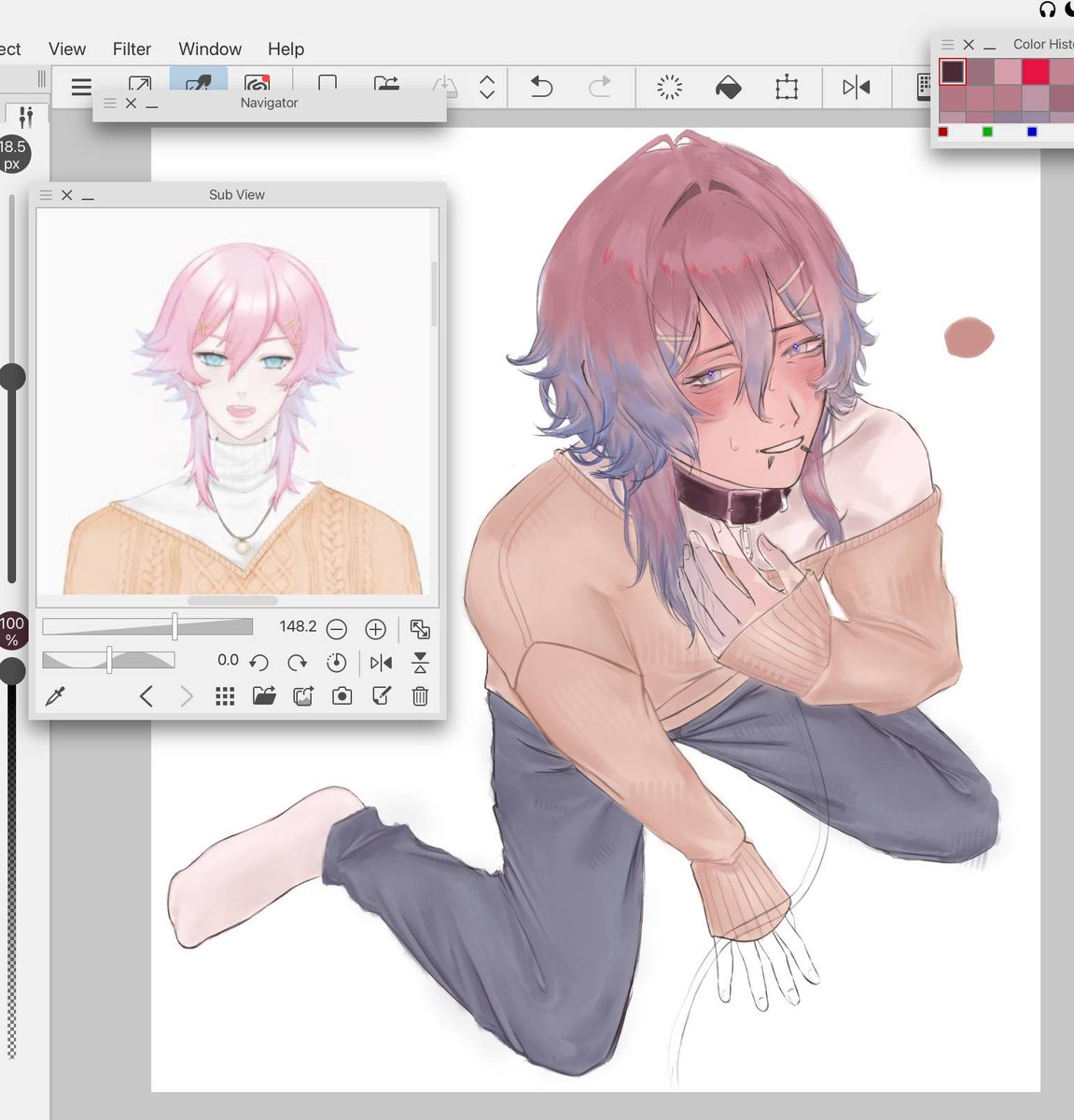The height and width of the screenshot is (1120, 1074).
Task: Show next image in Sub View
Action: [x=186, y=696]
